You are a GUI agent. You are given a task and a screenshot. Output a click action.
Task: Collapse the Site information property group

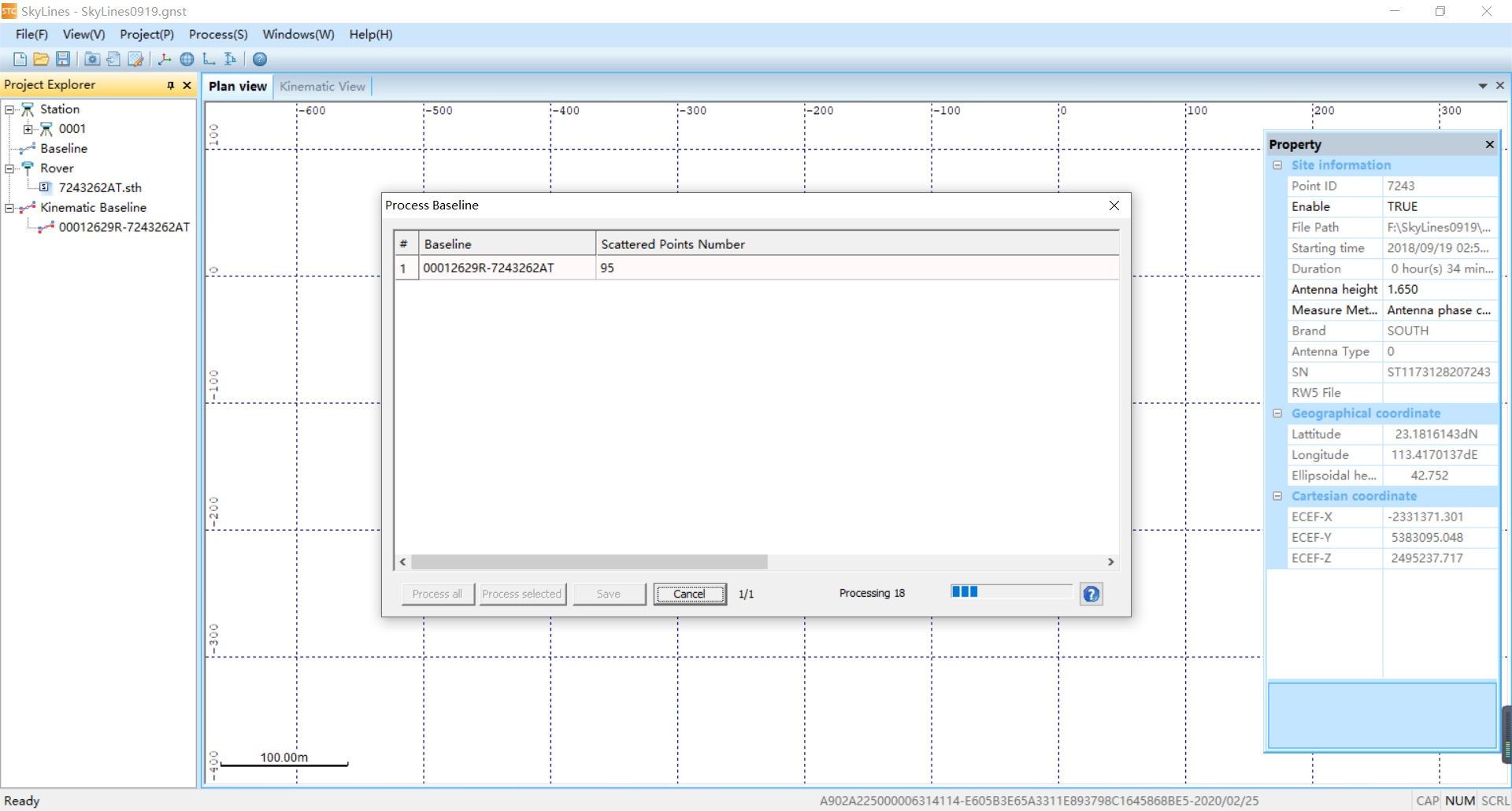pyautogui.click(x=1277, y=165)
